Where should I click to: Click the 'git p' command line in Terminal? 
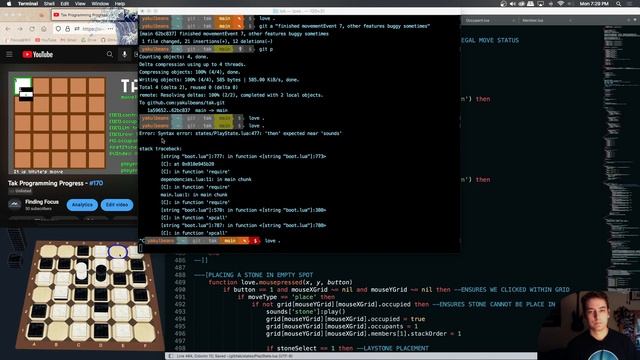(266, 49)
